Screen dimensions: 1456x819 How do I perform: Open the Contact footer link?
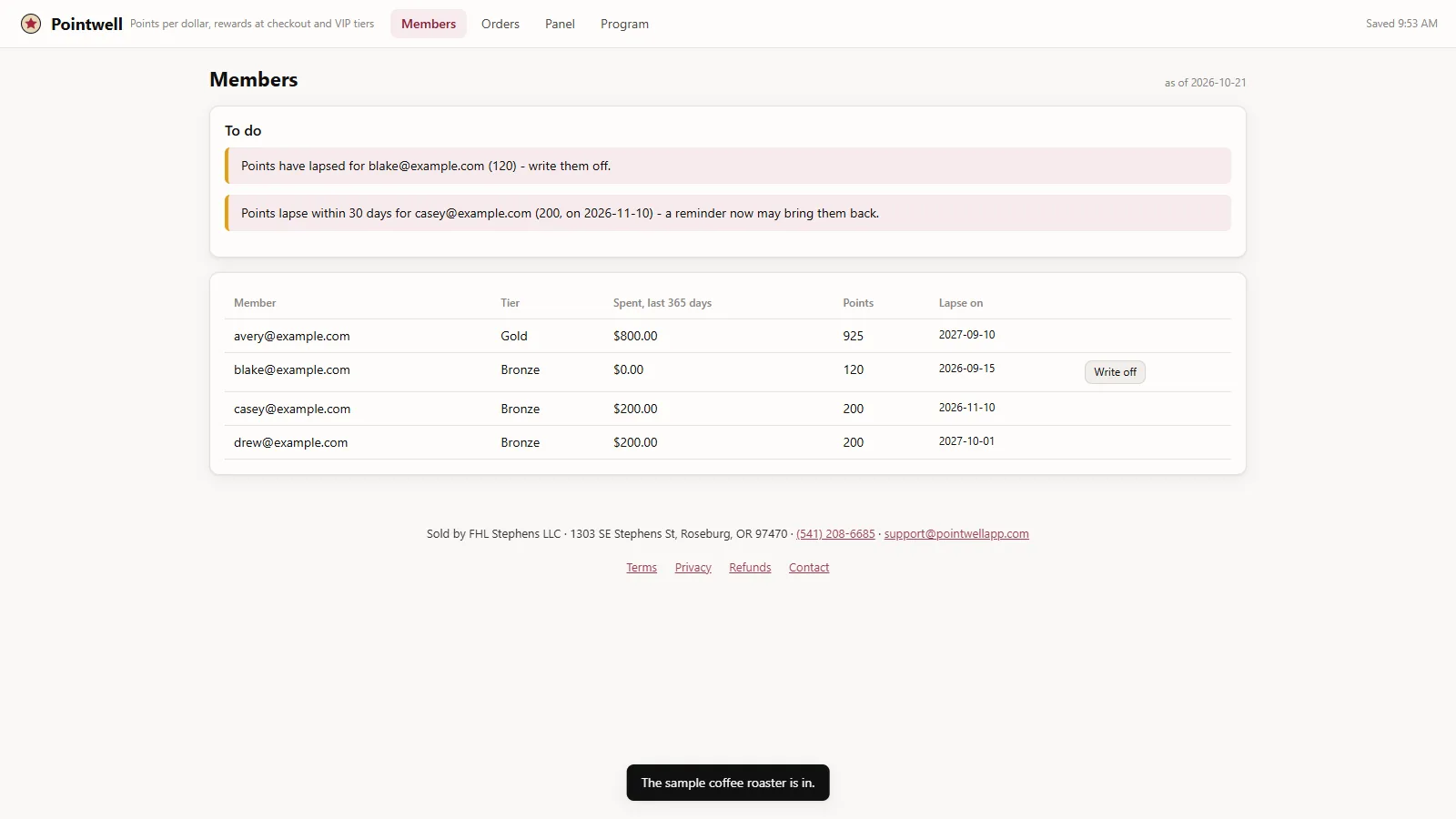(x=809, y=568)
